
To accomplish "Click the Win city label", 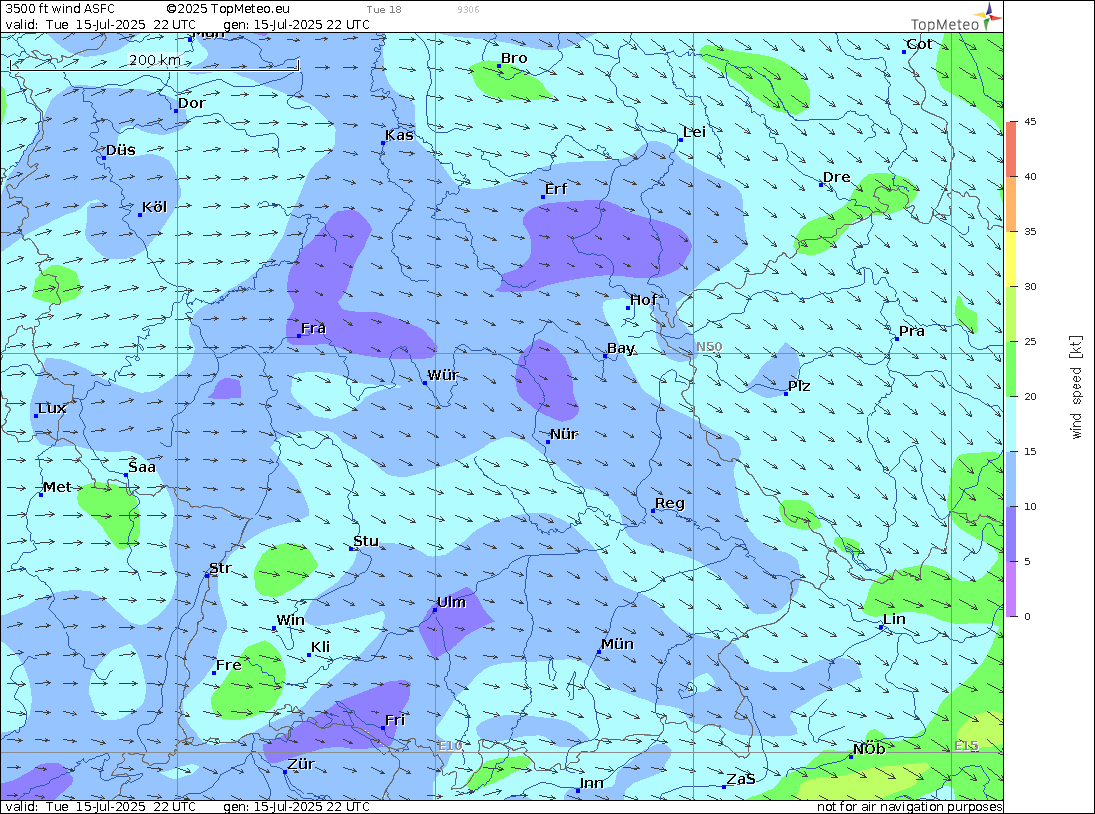I will tap(291, 621).
